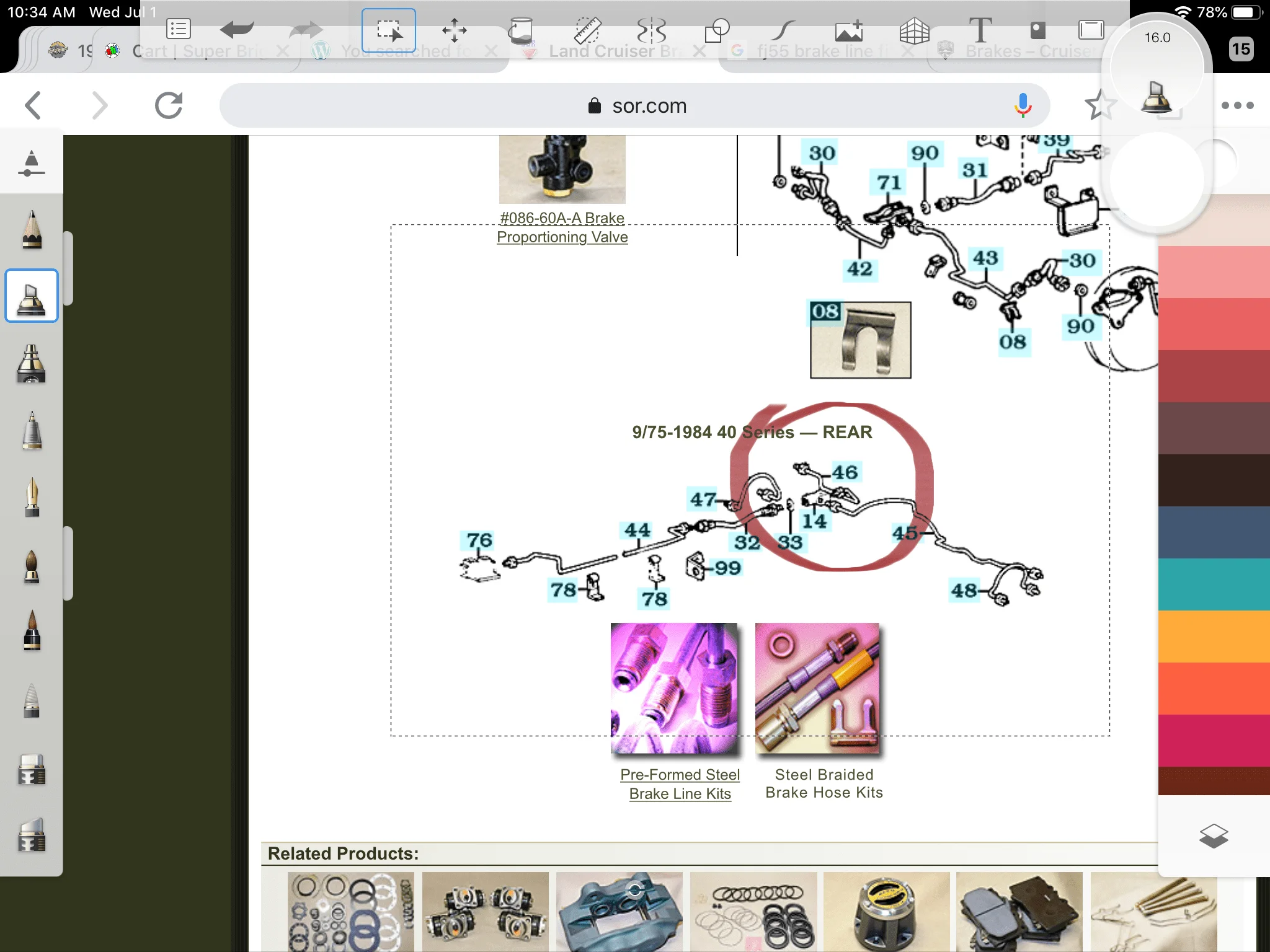Activate the Predictive Stroke tool
Image resolution: width=1270 pixels, height=952 pixels.
click(x=783, y=30)
